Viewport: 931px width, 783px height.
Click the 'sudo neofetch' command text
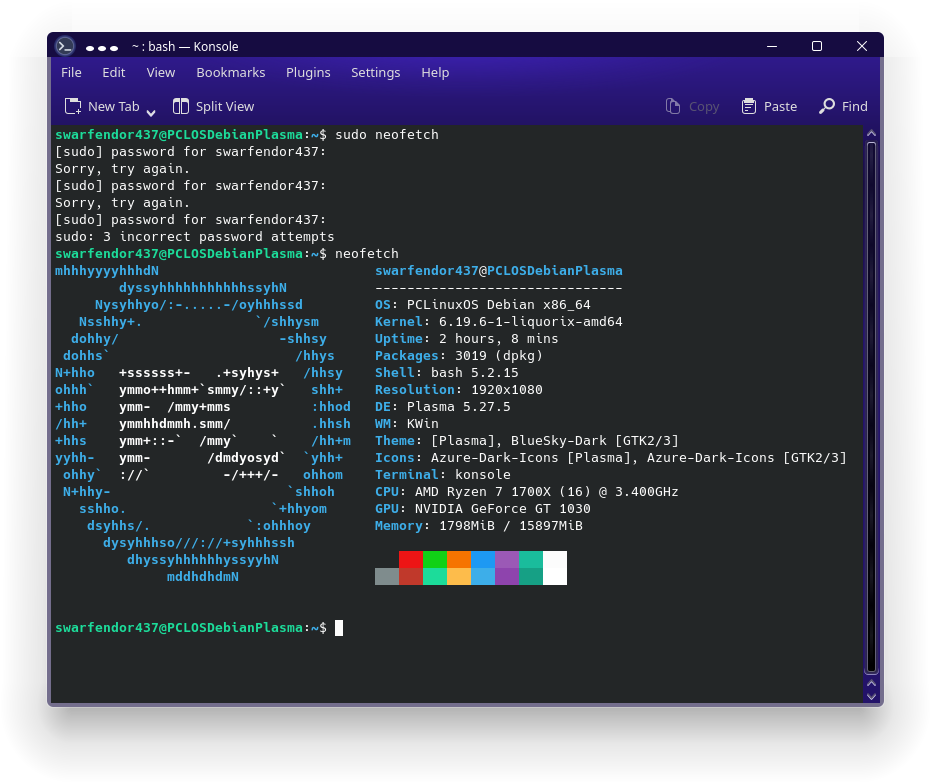pos(387,135)
